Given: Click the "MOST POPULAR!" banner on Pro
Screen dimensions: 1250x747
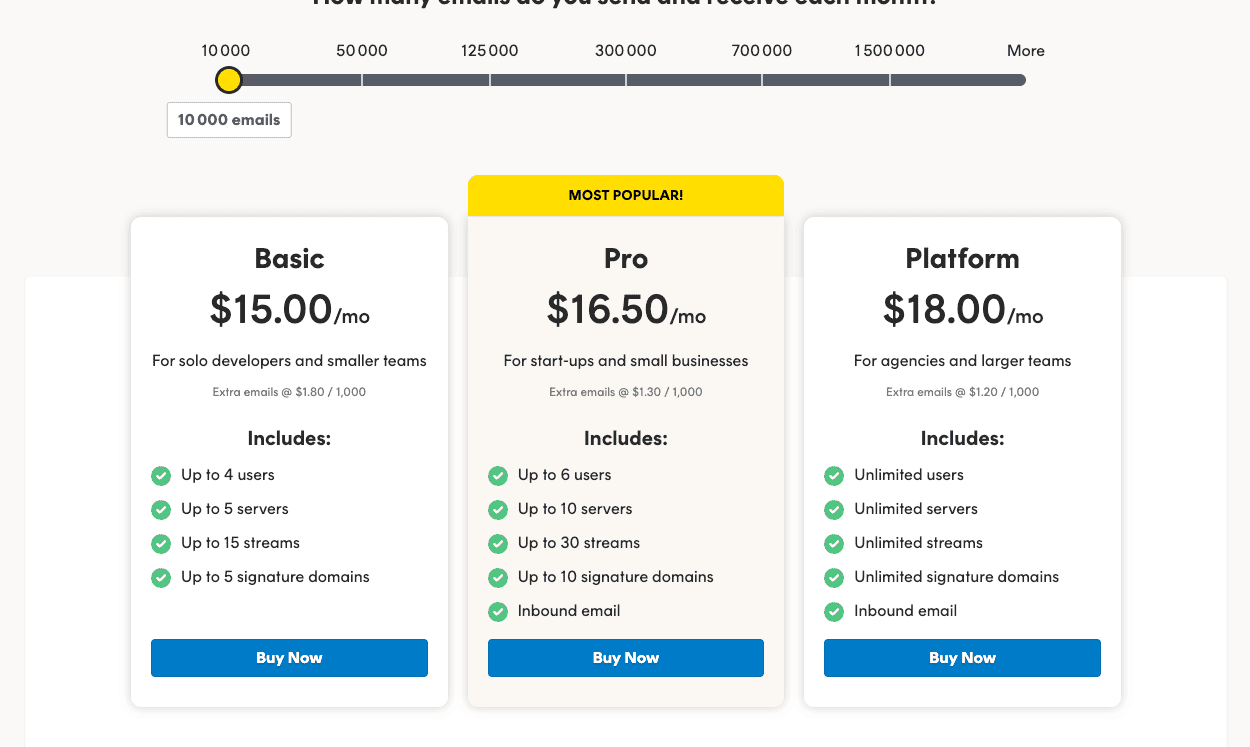Looking at the screenshot, I should click(x=625, y=195).
